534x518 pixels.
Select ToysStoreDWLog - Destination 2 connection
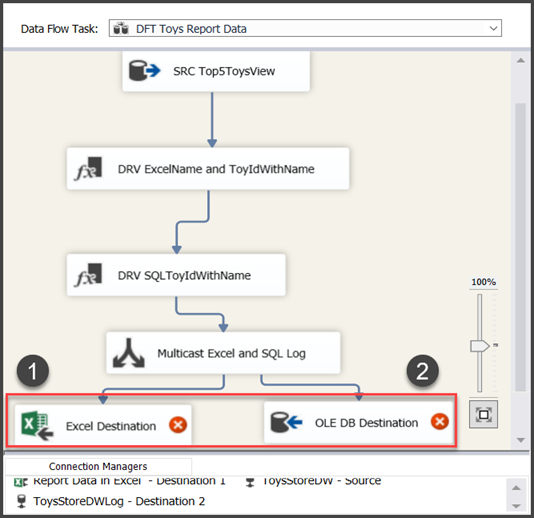pos(119,501)
